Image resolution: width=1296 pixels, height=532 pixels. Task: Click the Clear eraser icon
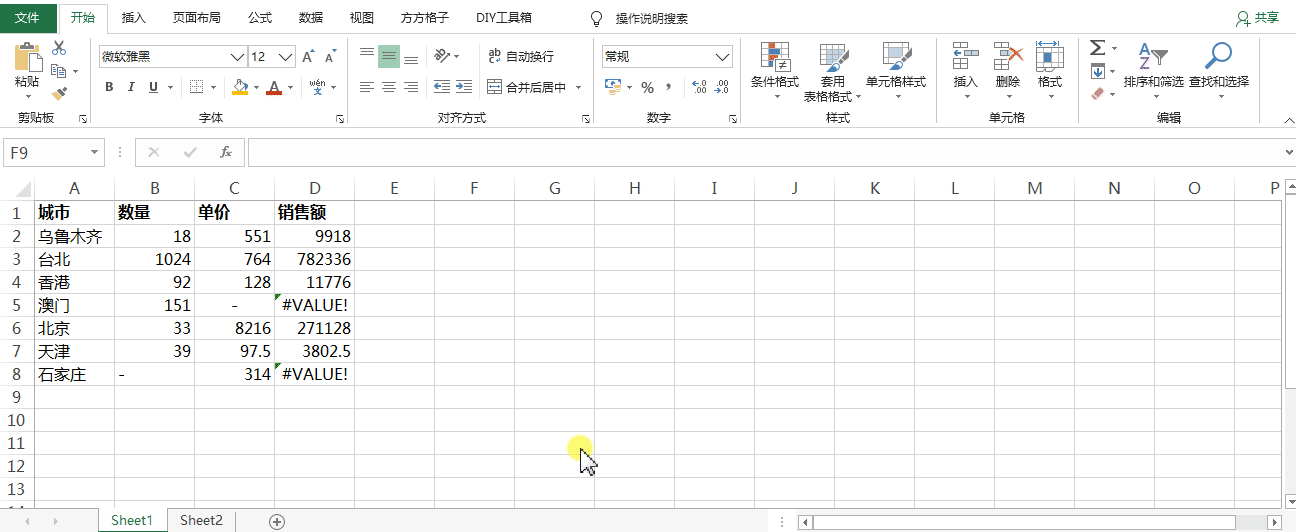1097,94
